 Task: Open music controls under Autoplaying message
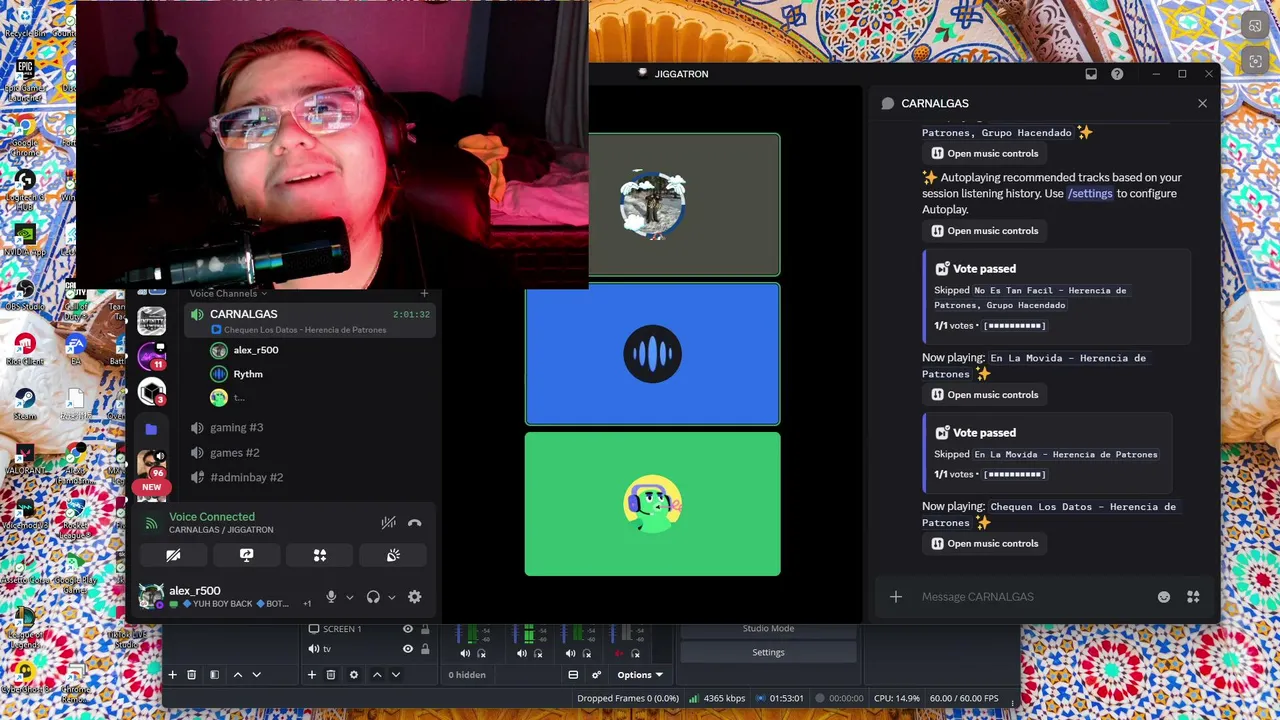(x=985, y=231)
